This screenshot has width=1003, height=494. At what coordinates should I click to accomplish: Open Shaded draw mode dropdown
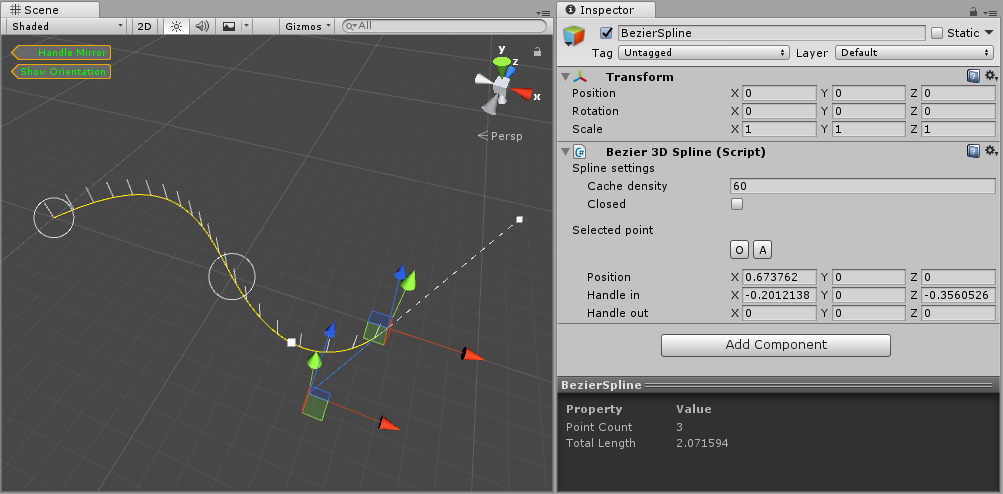(x=67, y=26)
